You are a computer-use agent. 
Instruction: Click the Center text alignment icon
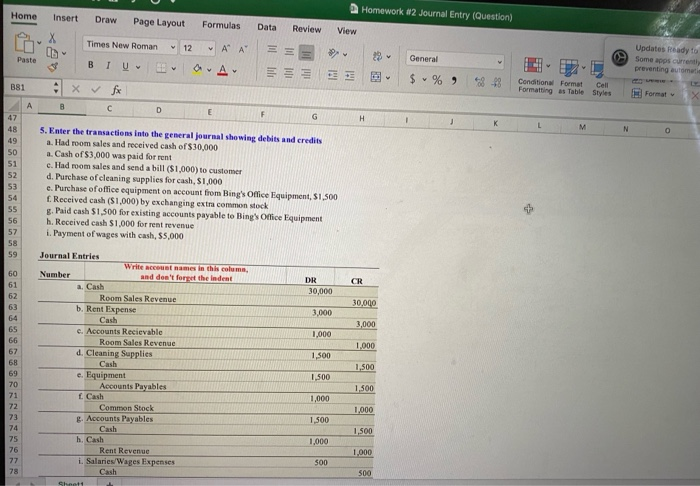(x=288, y=73)
